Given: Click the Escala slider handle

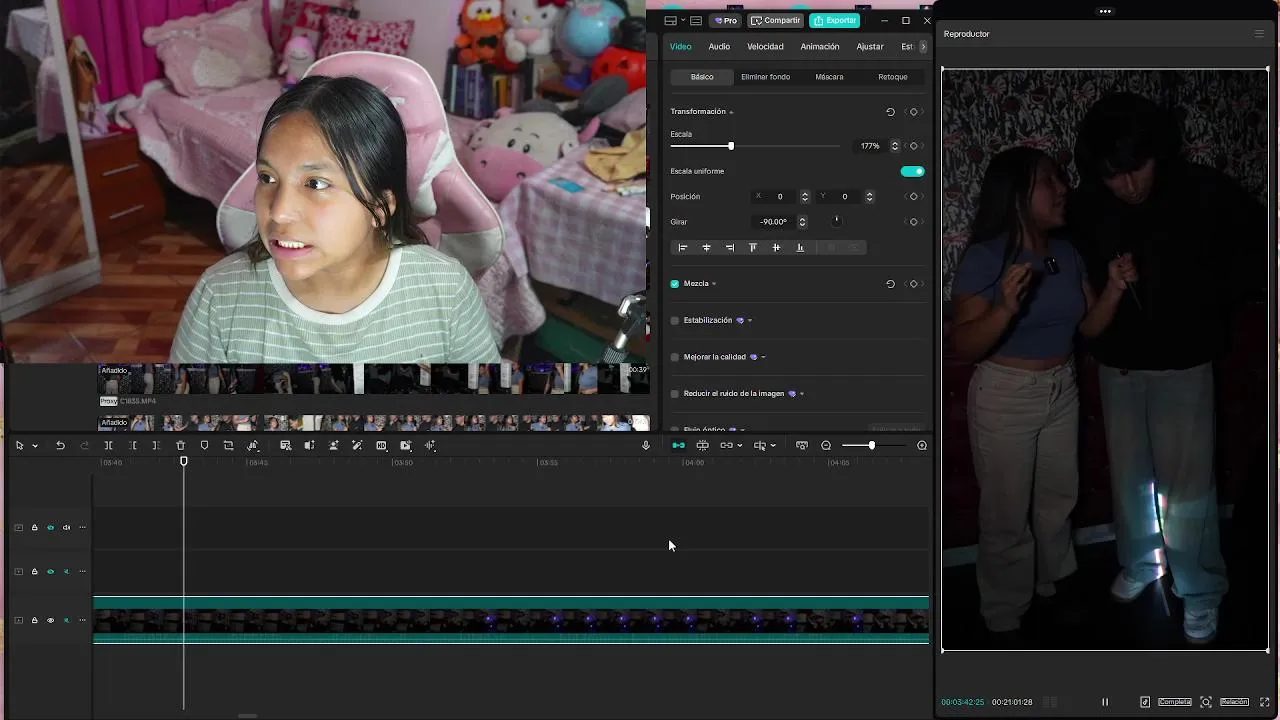Looking at the screenshot, I should click(x=731, y=146).
